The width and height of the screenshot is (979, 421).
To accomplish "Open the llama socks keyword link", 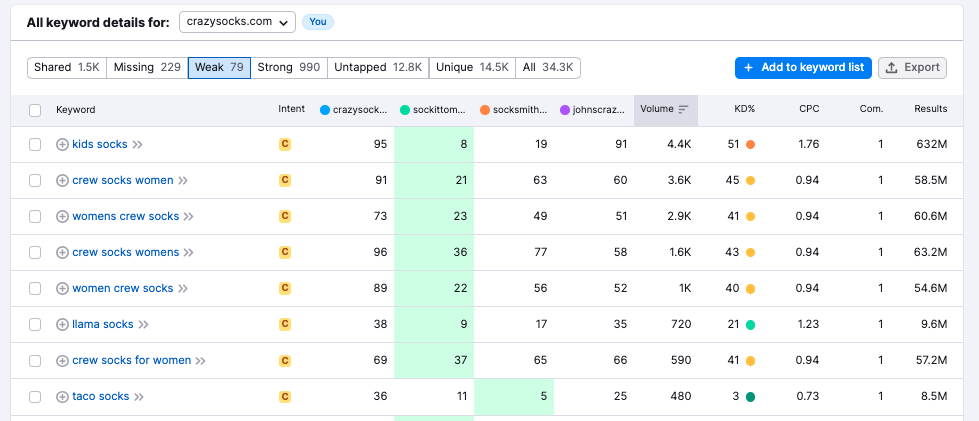I will (103, 324).
